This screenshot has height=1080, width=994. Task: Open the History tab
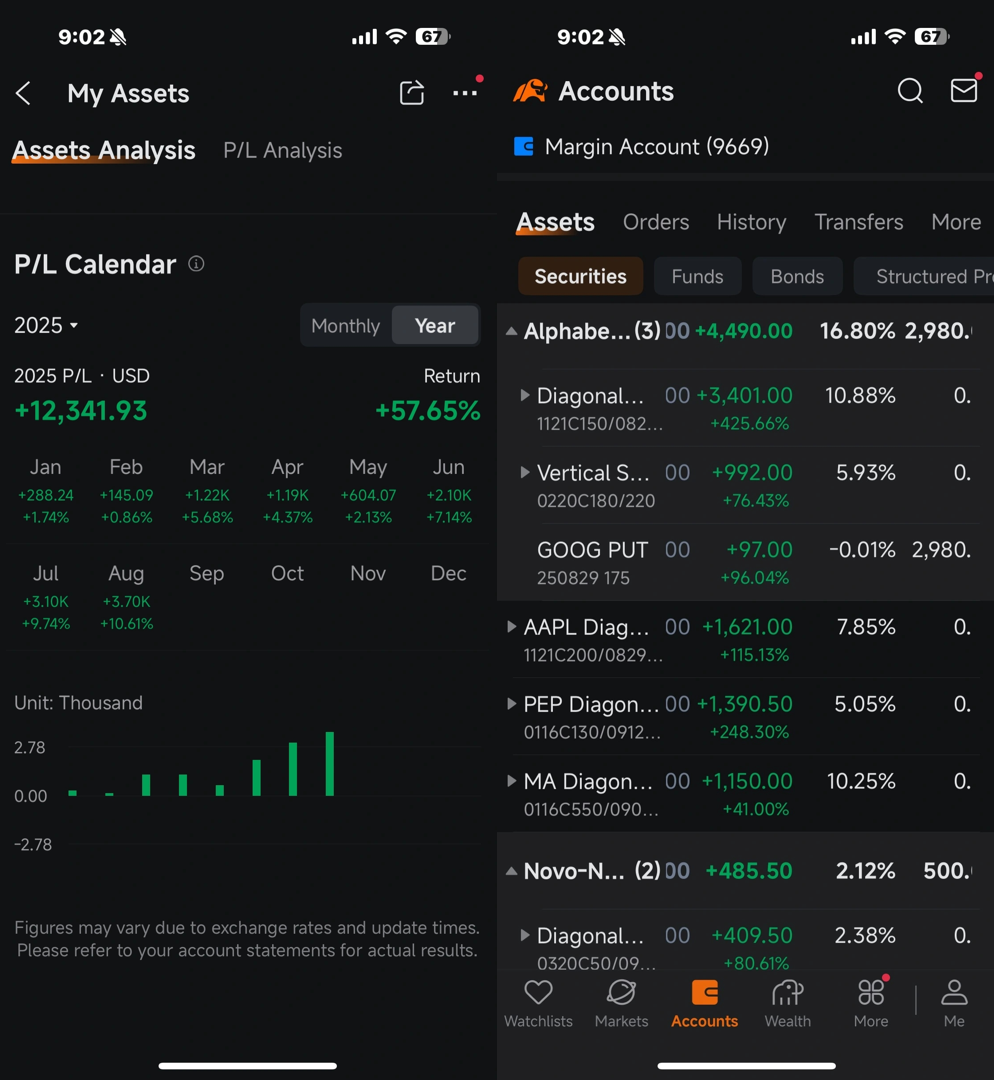point(752,222)
